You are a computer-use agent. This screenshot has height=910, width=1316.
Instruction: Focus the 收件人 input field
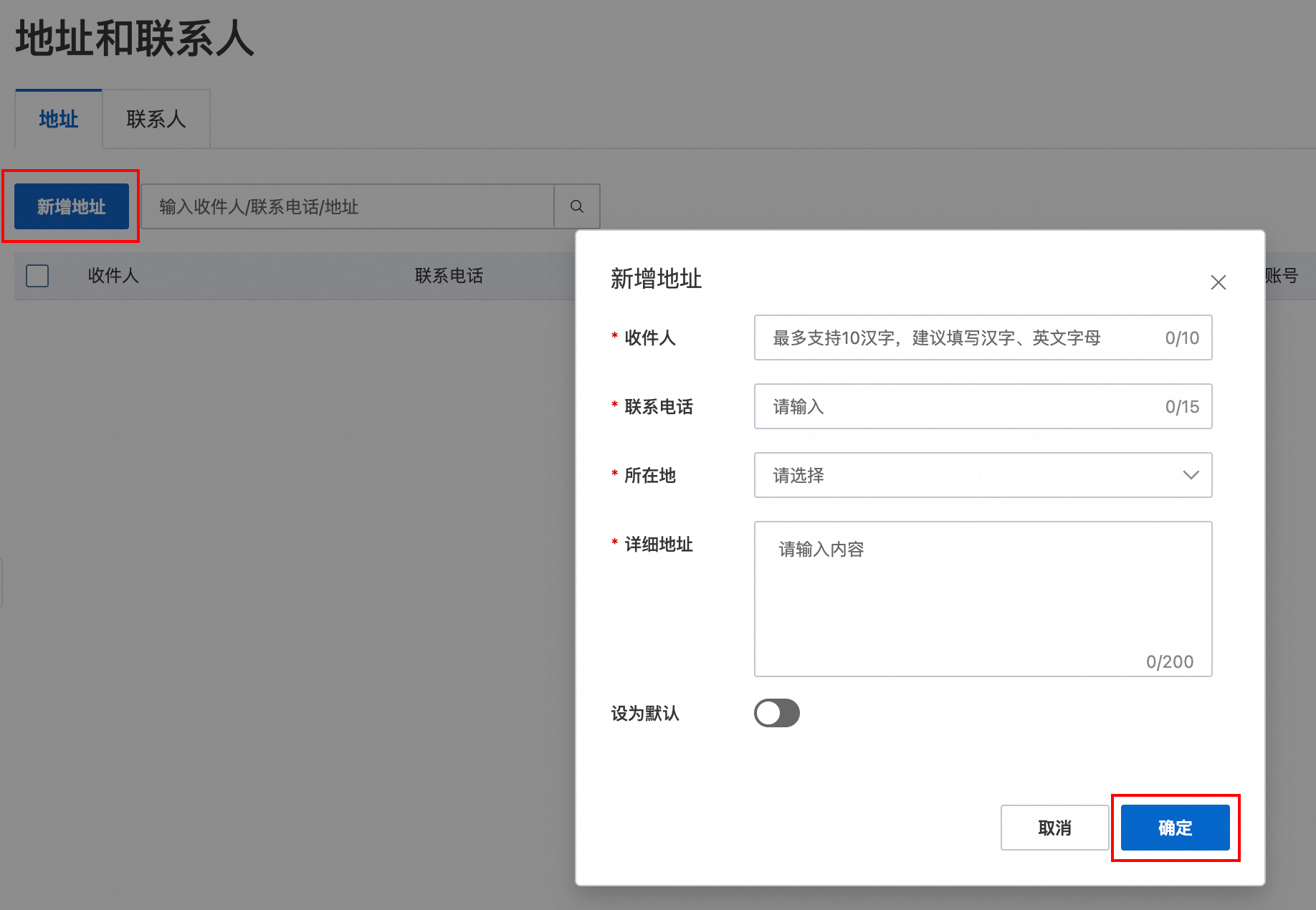point(983,337)
